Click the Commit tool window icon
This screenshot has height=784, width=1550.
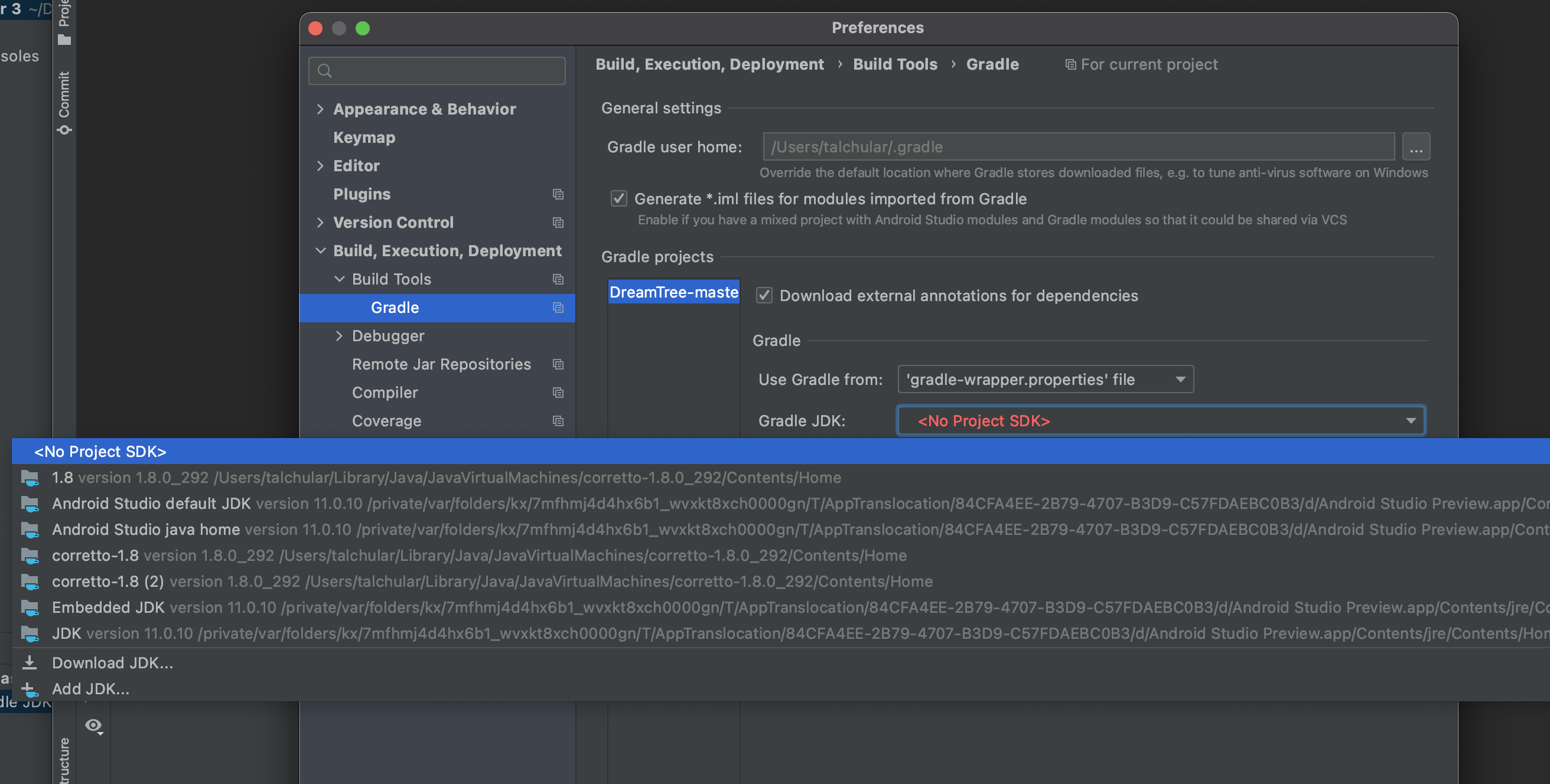click(64, 130)
